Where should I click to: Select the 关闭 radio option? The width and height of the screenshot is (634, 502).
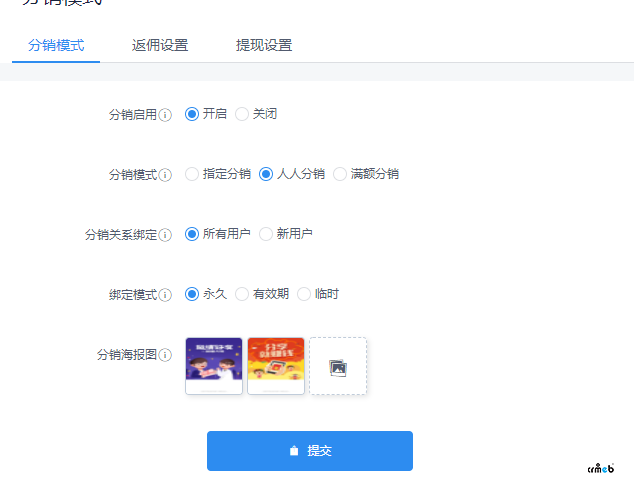(x=242, y=114)
